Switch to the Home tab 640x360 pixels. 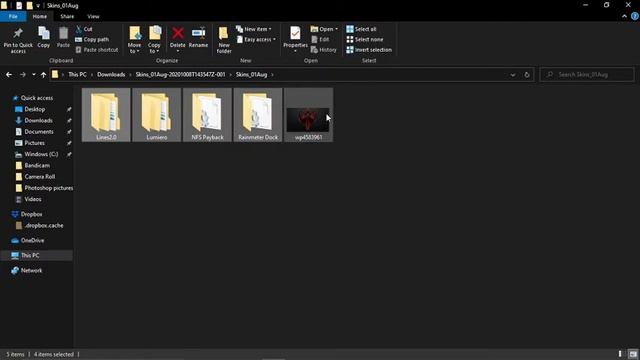[40, 16]
